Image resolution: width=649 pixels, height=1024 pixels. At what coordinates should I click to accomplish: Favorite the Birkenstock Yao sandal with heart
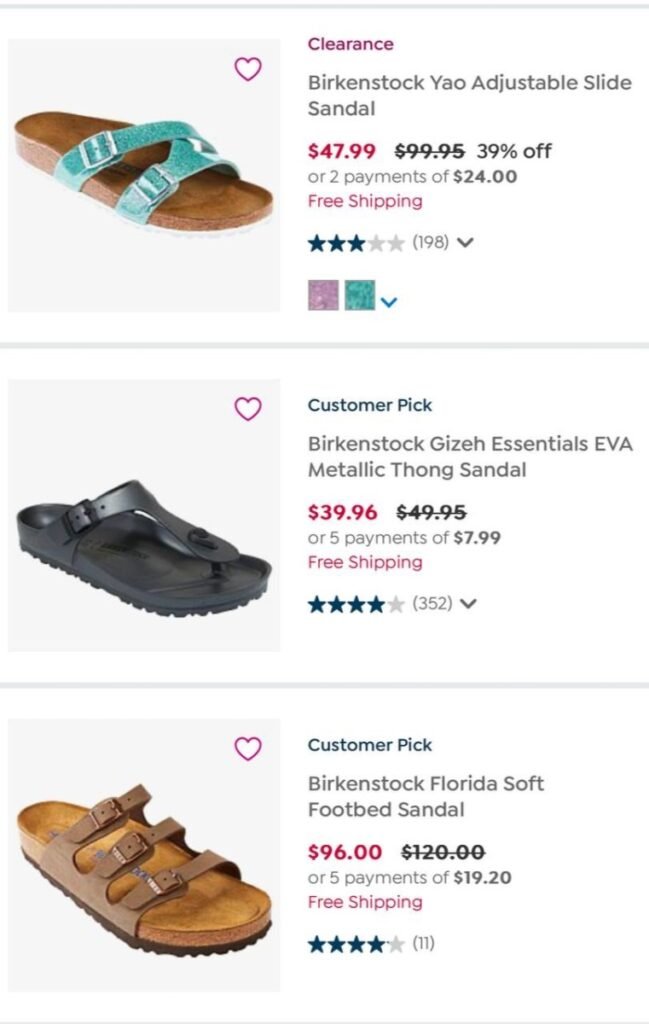[x=247, y=69]
